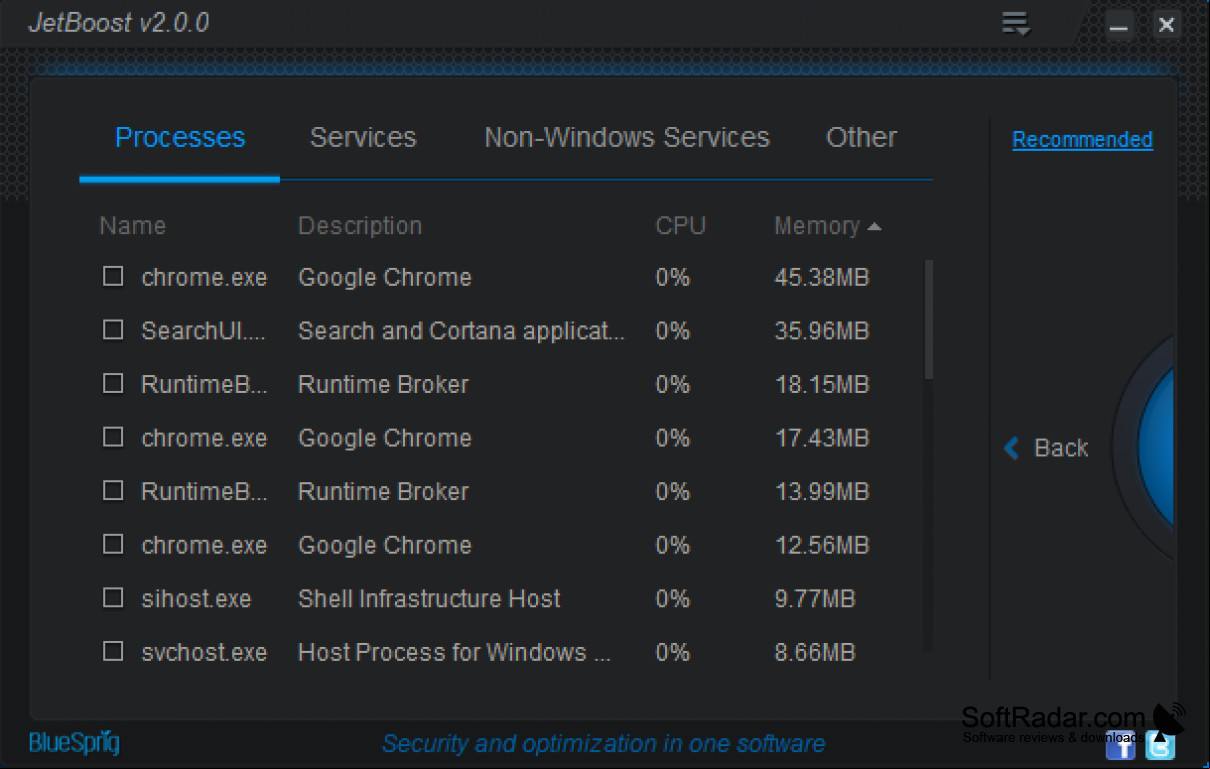Image resolution: width=1210 pixels, height=769 pixels.
Task: Open the Non-Windows Services tab
Action: (627, 138)
